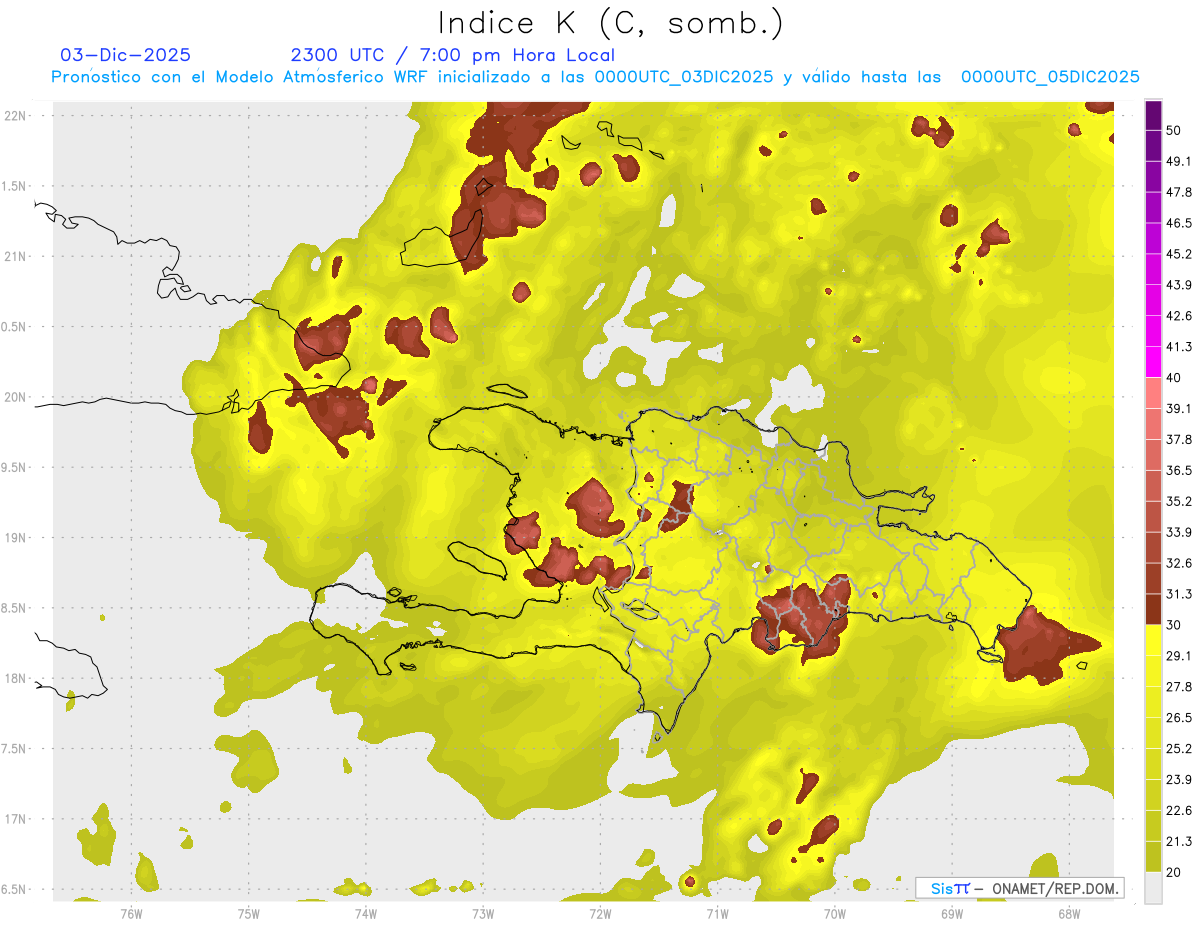This screenshot has width=1200, height=927.
Task: Click the 69W longitude label
Action: click(x=952, y=914)
